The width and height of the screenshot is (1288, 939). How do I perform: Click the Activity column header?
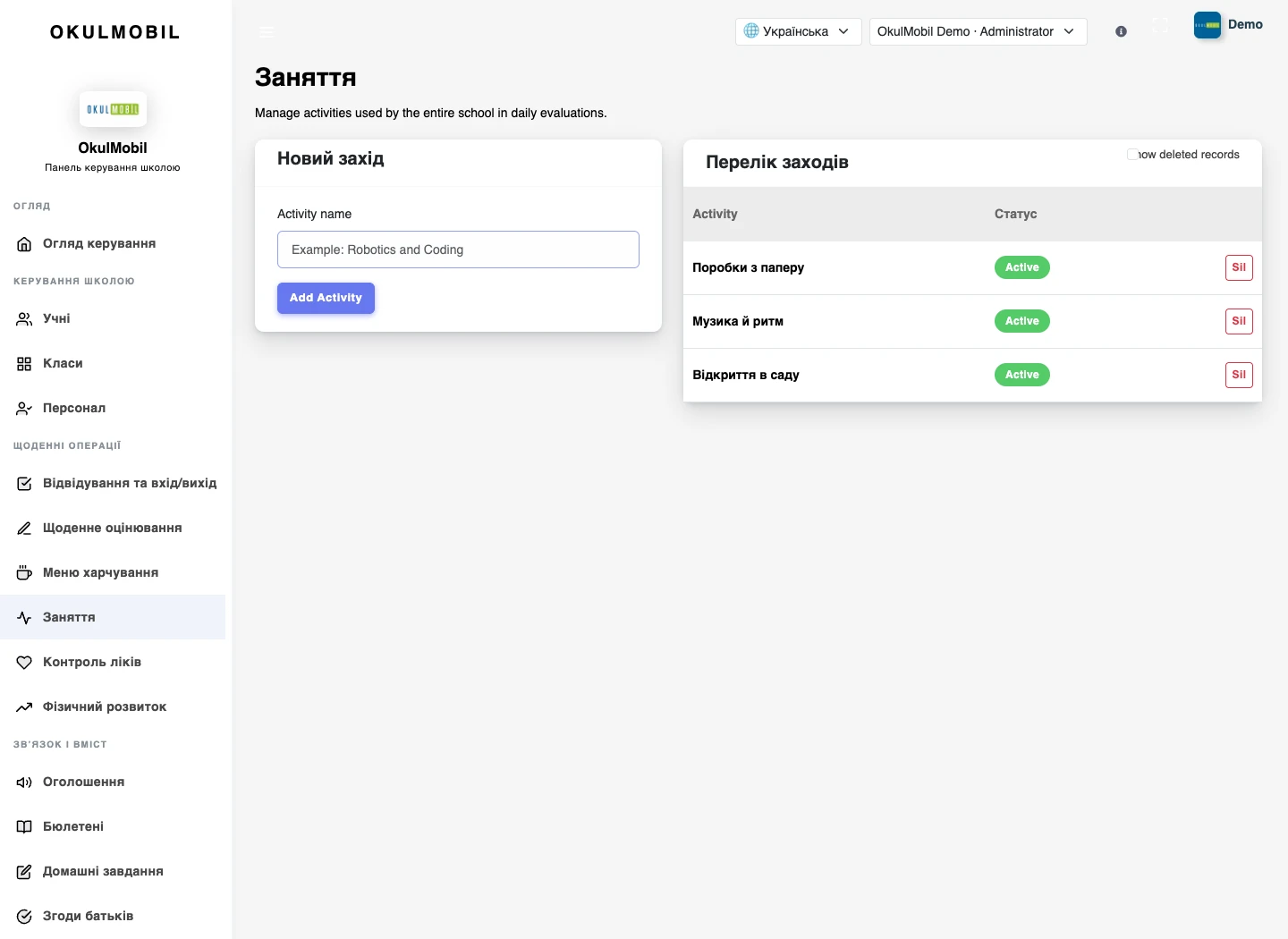[715, 214]
